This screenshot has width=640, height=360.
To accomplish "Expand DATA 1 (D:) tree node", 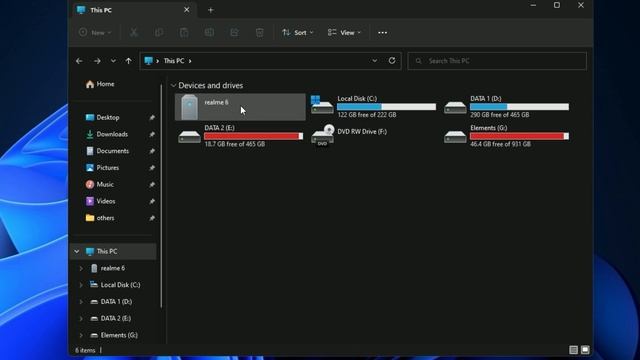I will pos(81,302).
